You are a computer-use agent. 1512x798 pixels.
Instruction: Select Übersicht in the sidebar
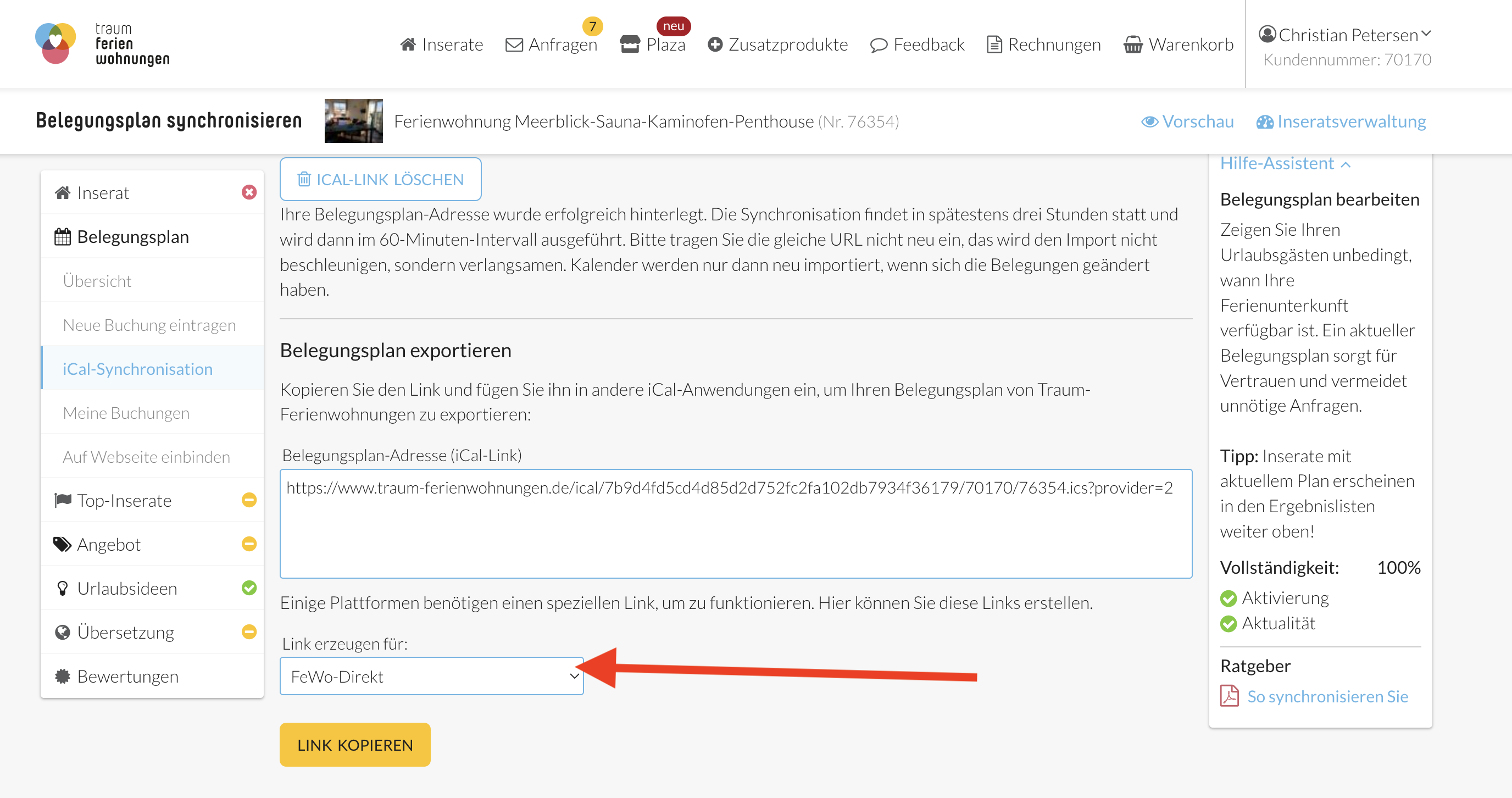[x=152, y=281]
